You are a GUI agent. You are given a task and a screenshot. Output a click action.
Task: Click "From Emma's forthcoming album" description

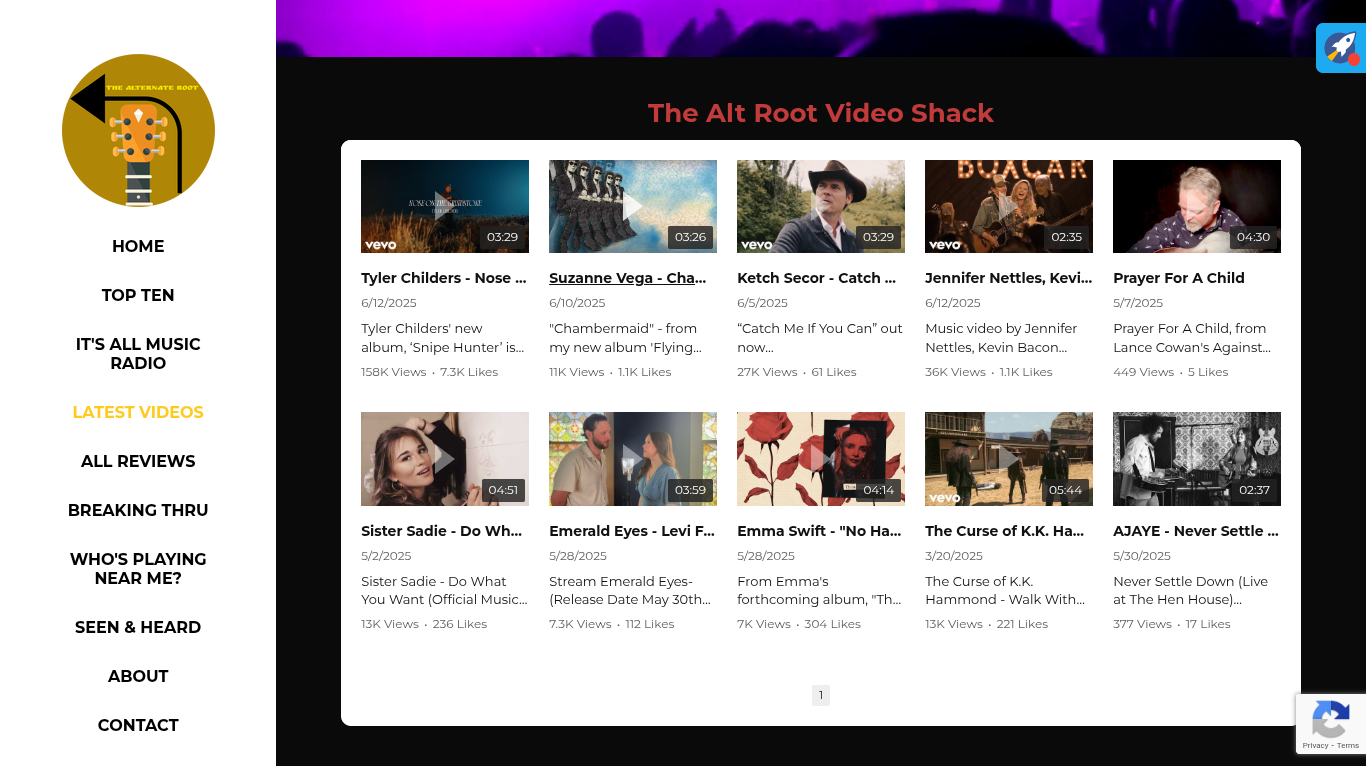819,590
